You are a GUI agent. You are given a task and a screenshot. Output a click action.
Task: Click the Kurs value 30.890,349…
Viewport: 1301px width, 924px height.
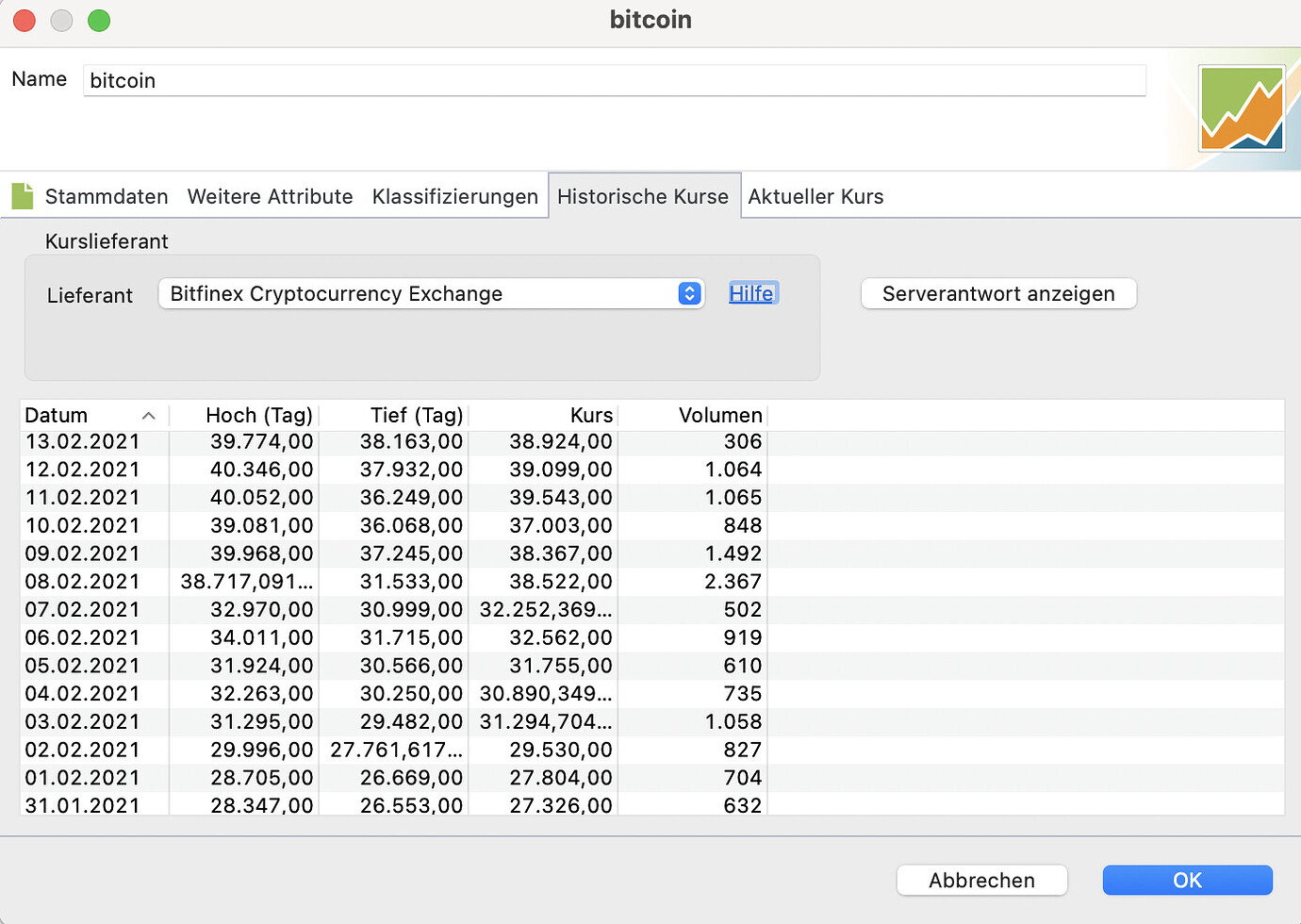point(546,694)
